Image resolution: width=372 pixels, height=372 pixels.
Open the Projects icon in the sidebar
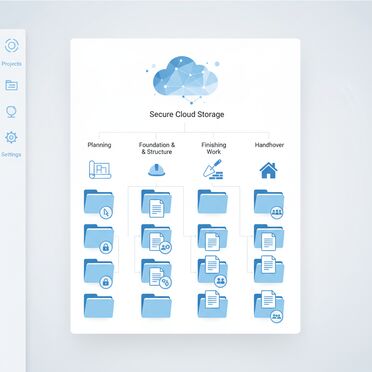(x=12, y=46)
